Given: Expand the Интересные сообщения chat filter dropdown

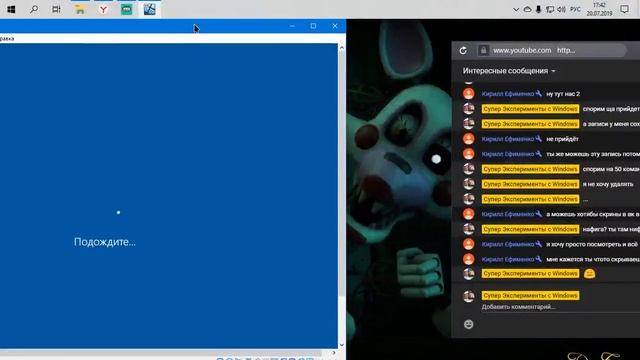Looking at the screenshot, I should [509, 71].
